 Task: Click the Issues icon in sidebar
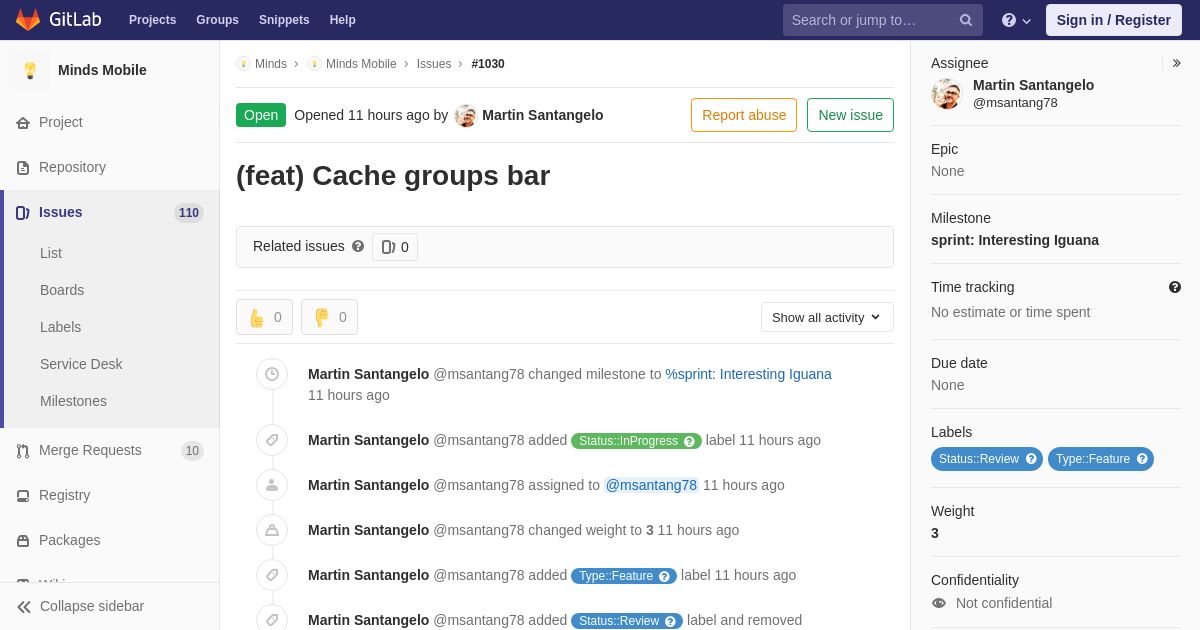(x=23, y=213)
